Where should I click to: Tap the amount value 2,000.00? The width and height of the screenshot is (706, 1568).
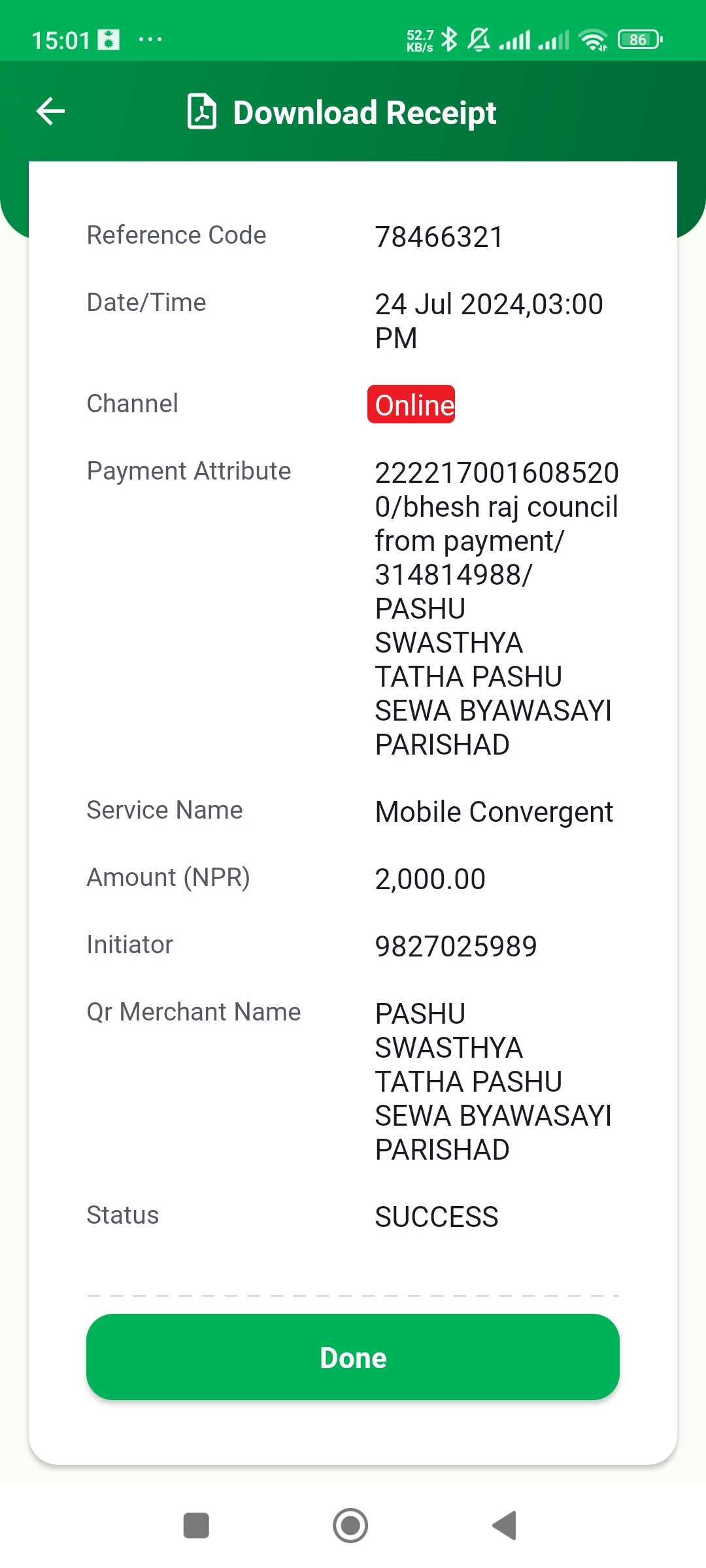tap(430, 879)
